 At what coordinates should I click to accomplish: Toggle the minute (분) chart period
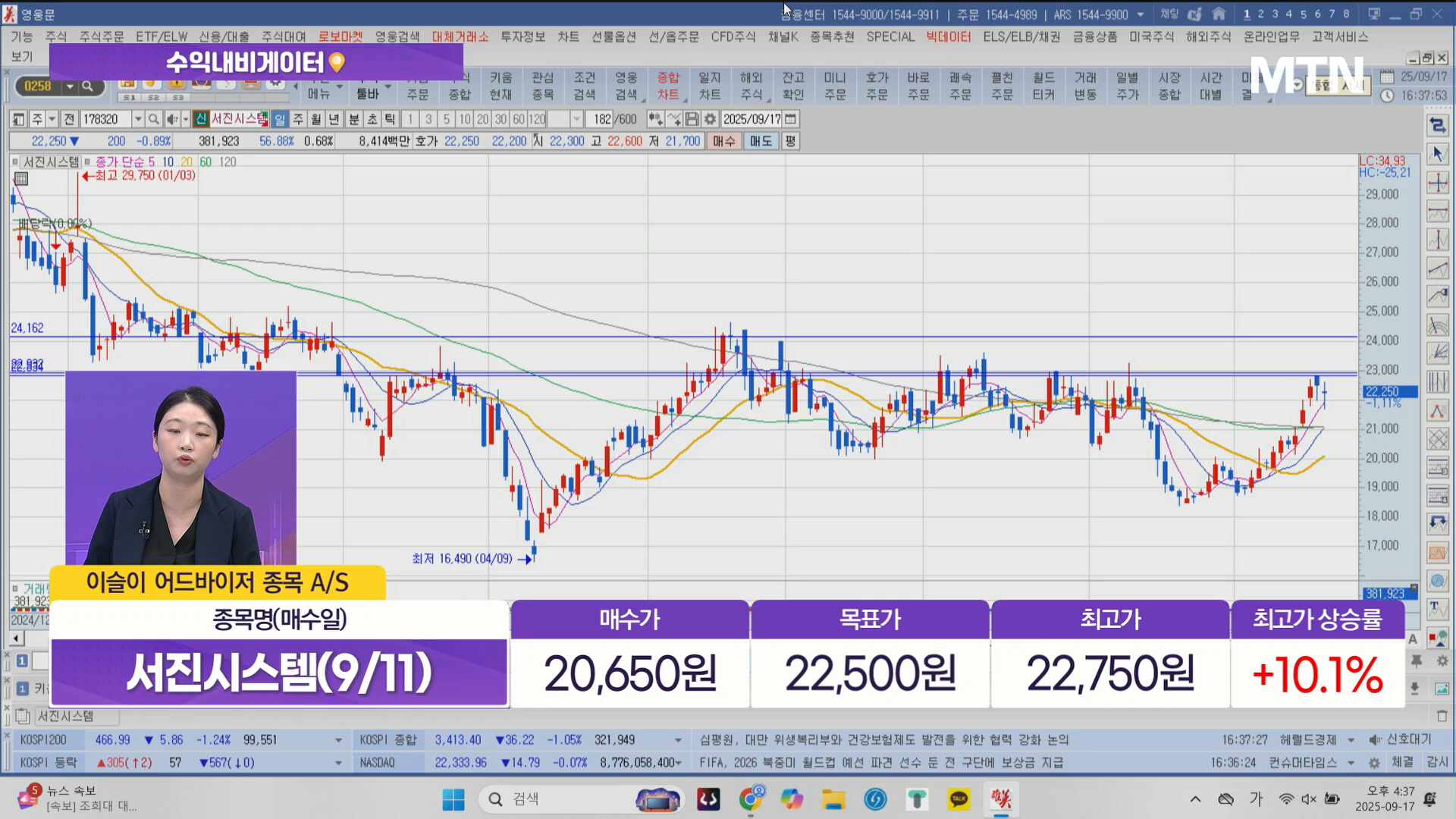click(x=354, y=119)
